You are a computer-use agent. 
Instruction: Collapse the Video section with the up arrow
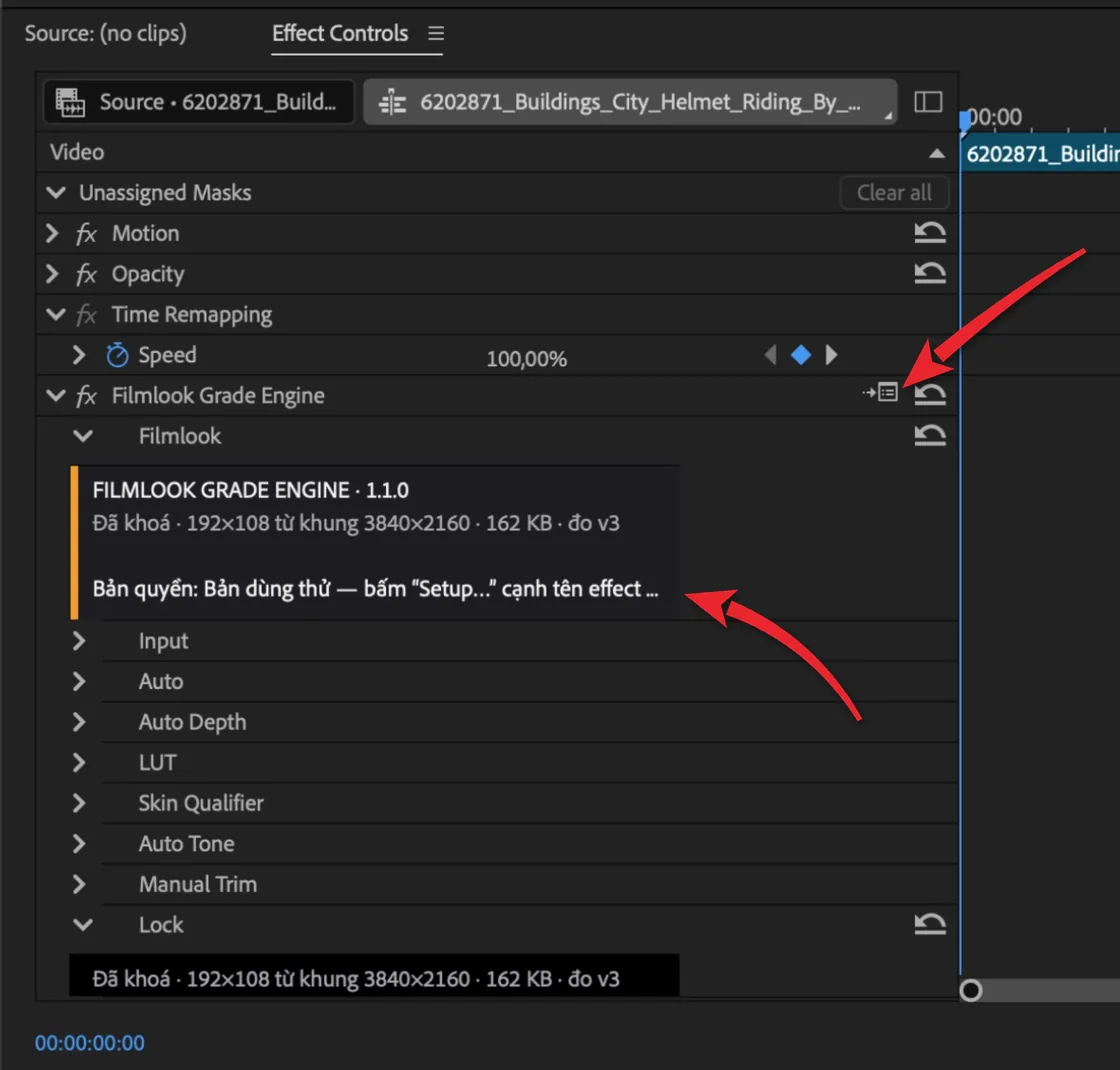tap(936, 153)
